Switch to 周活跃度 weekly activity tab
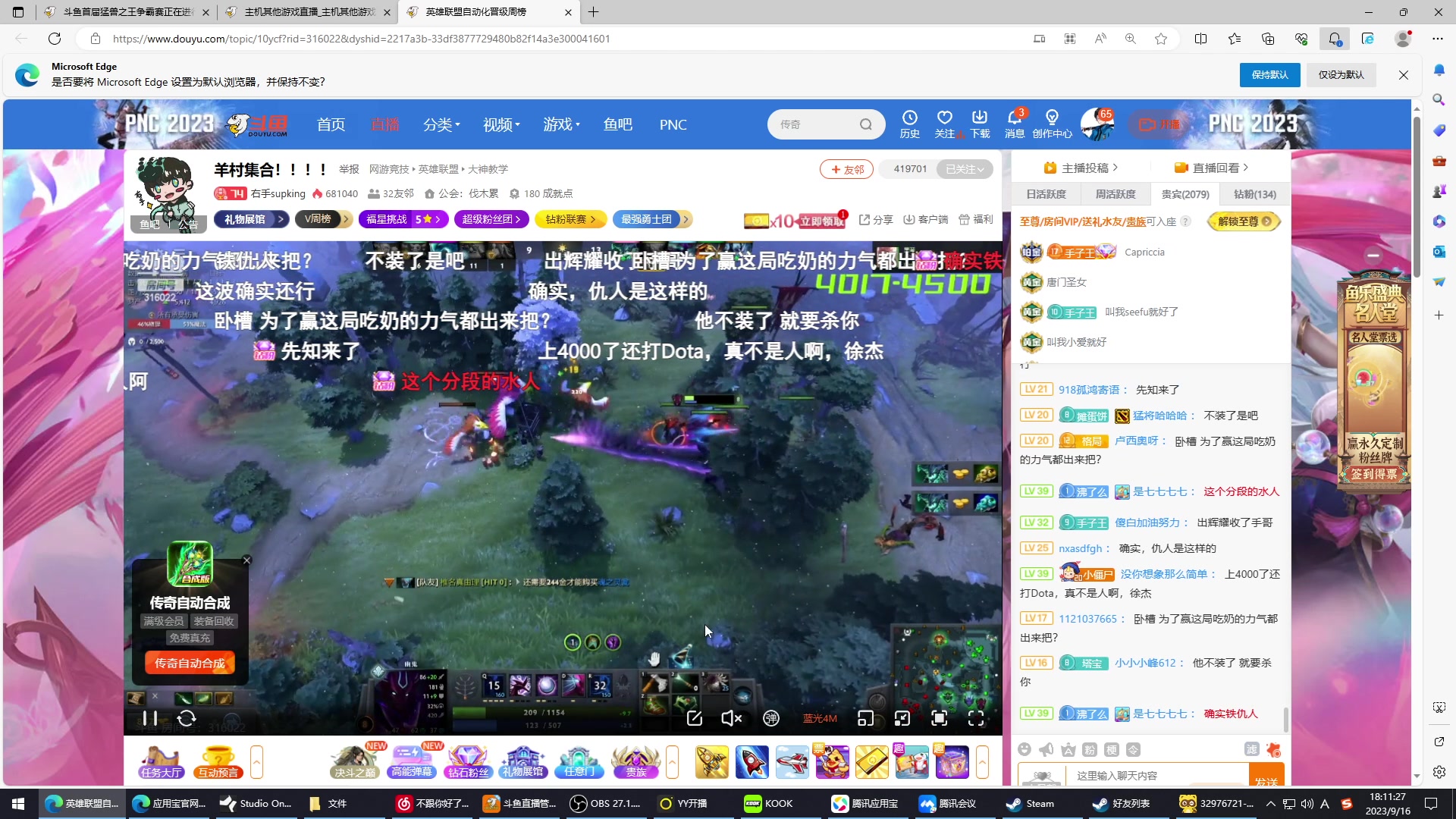Screen dimensions: 1456x819 pos(1116,194)
